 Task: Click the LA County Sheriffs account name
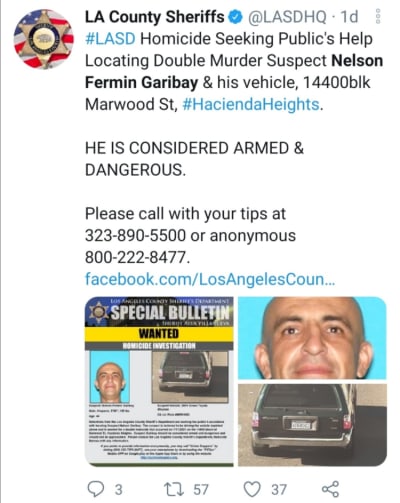155,17
